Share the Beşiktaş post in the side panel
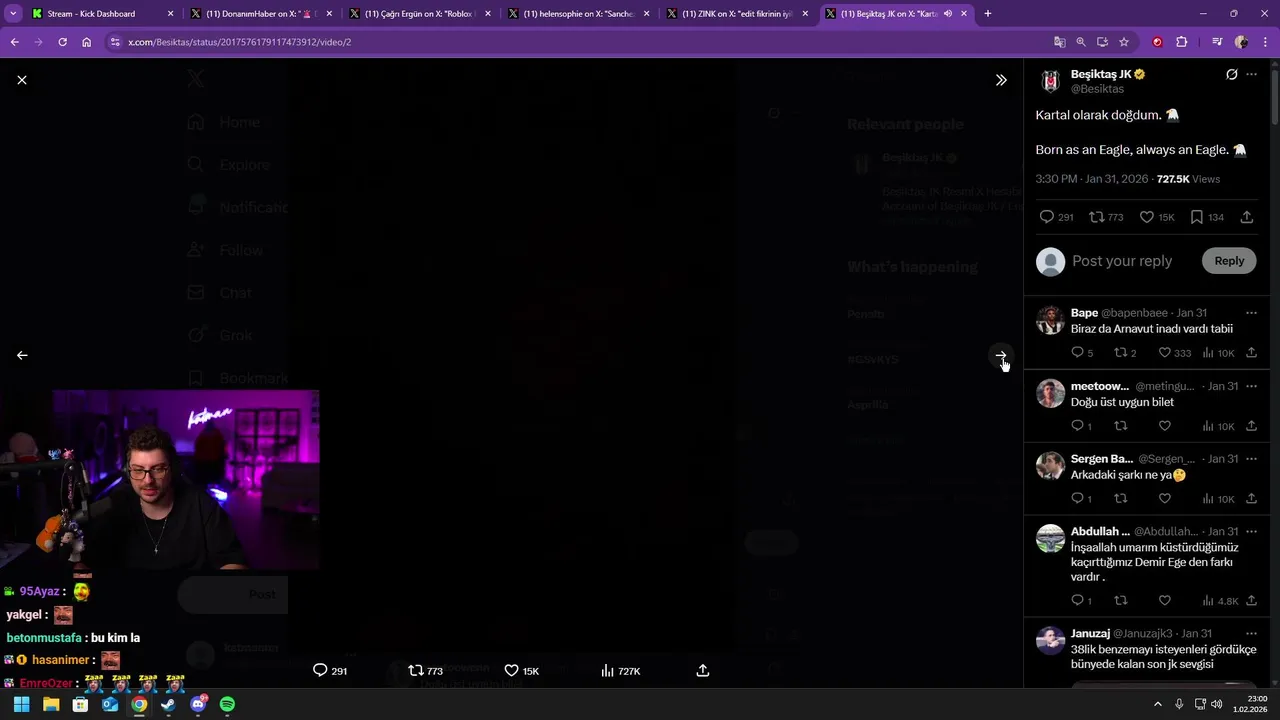Viewport: 1280px width, 720px height. (1247, 217)
